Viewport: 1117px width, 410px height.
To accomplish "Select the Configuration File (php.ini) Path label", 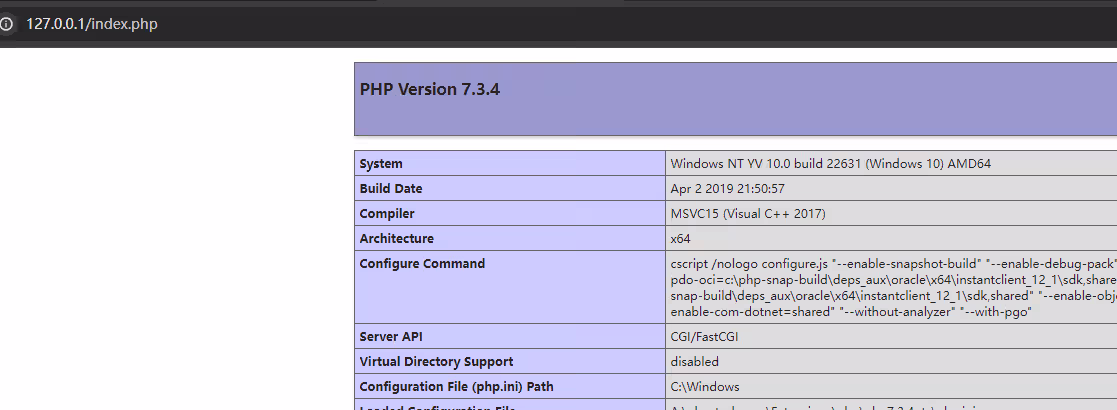I will (456, 387).
